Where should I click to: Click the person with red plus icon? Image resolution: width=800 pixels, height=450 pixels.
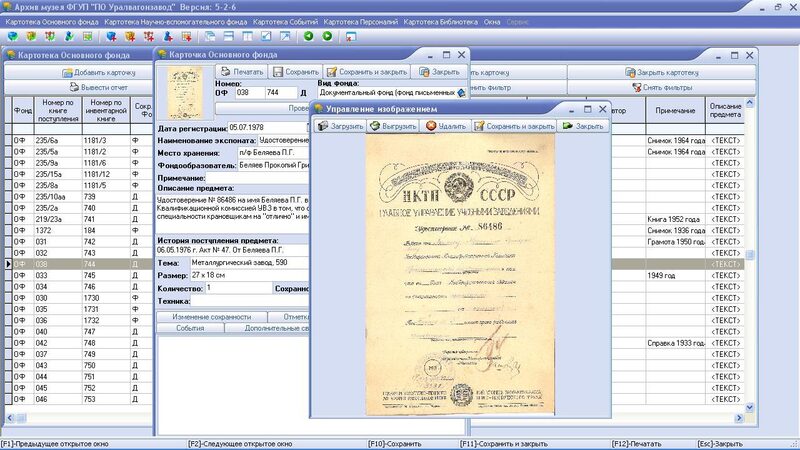168,36
